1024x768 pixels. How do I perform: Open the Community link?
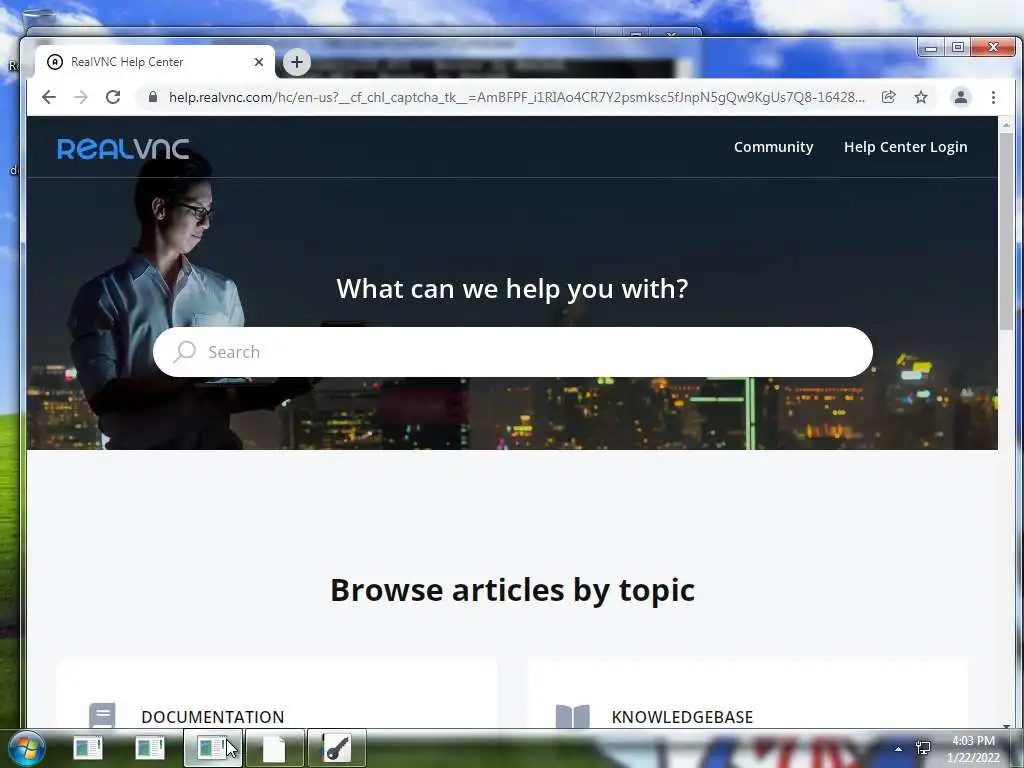pos(773,147)
